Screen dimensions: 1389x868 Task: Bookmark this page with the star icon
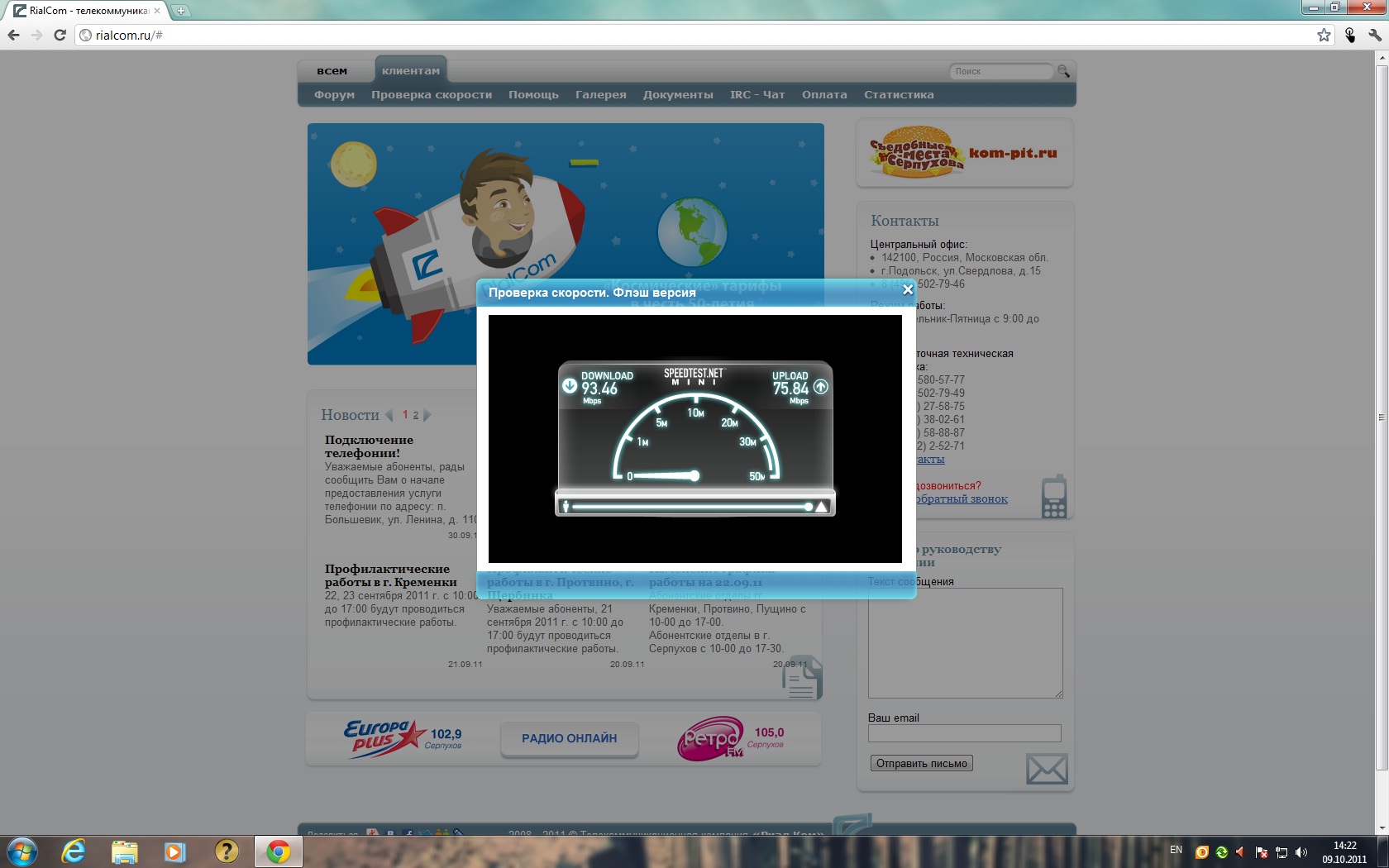pyautogui.click(x=1324, y=35)
